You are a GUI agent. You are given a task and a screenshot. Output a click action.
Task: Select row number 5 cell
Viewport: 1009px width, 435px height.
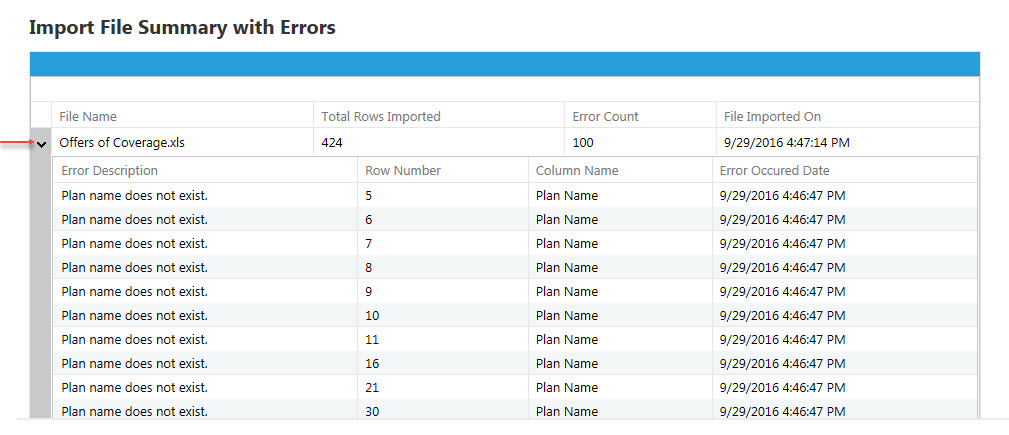click(x=443, y=196)
